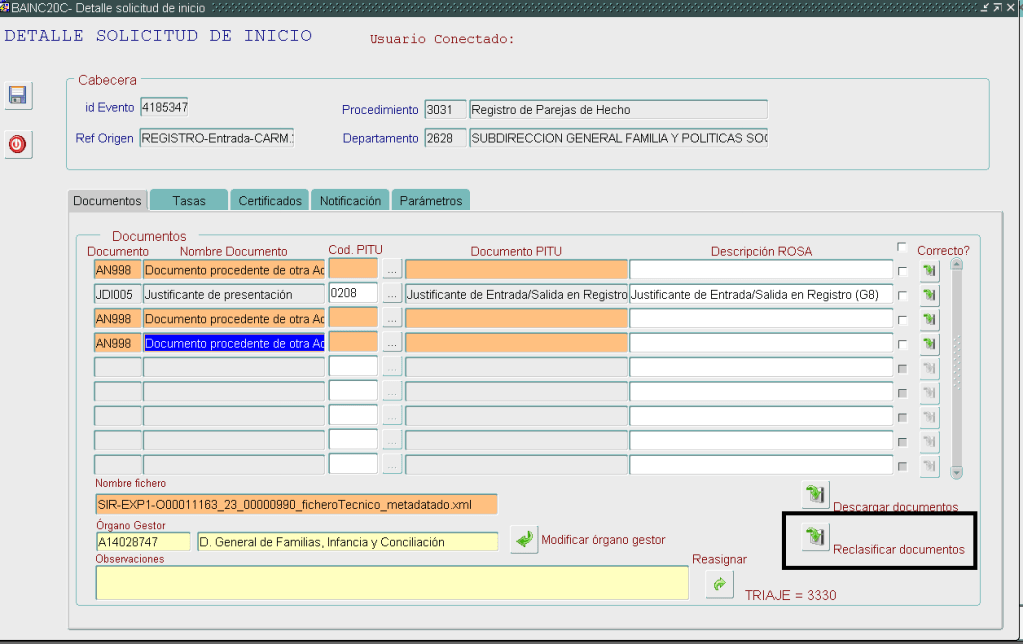The height and width of the screenshot is (644, 1023).
Task: Open Cod. PITU lookup on JDI005 row
Action: 392,294
